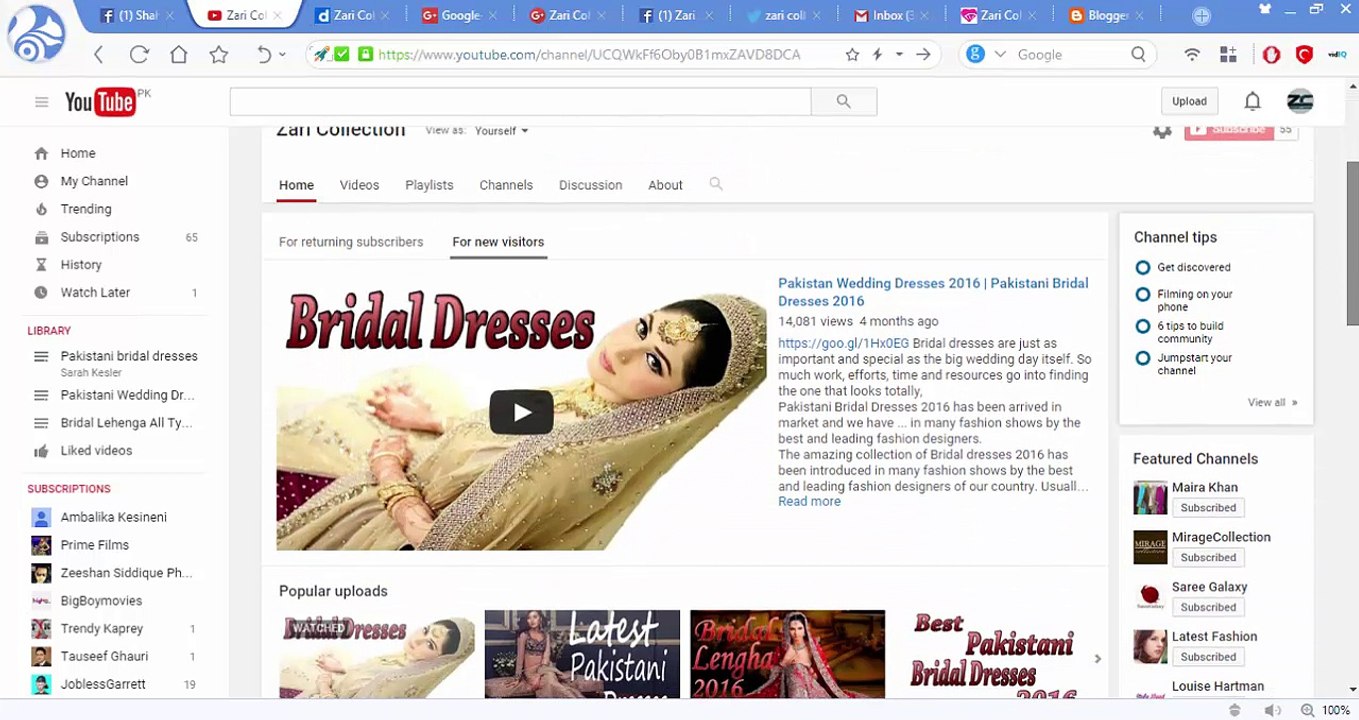
Task: Open a new browser tab
Action: pyautogui.click(x=1201, y=16)
